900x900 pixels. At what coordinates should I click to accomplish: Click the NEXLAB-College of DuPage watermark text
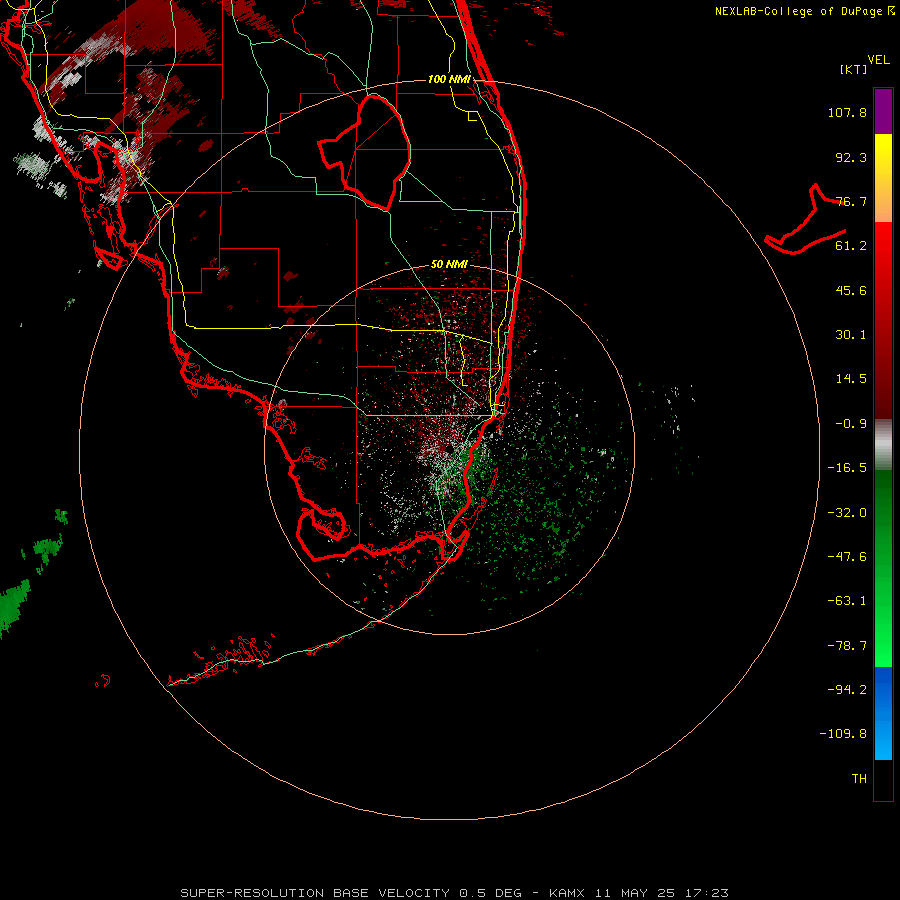[x=804, y=11]
